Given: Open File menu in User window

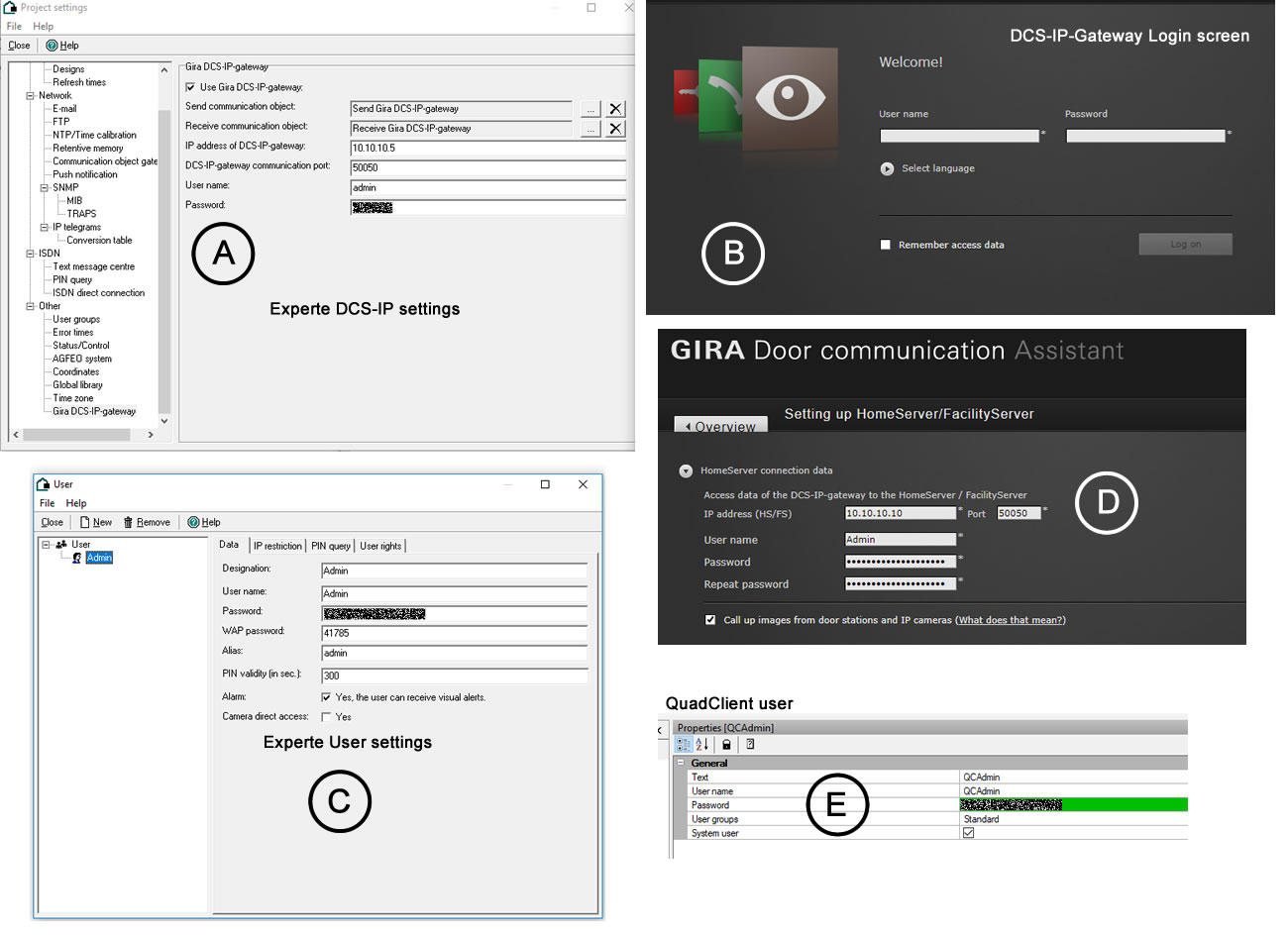Looking at the screenshot, I should pos(47,503).
